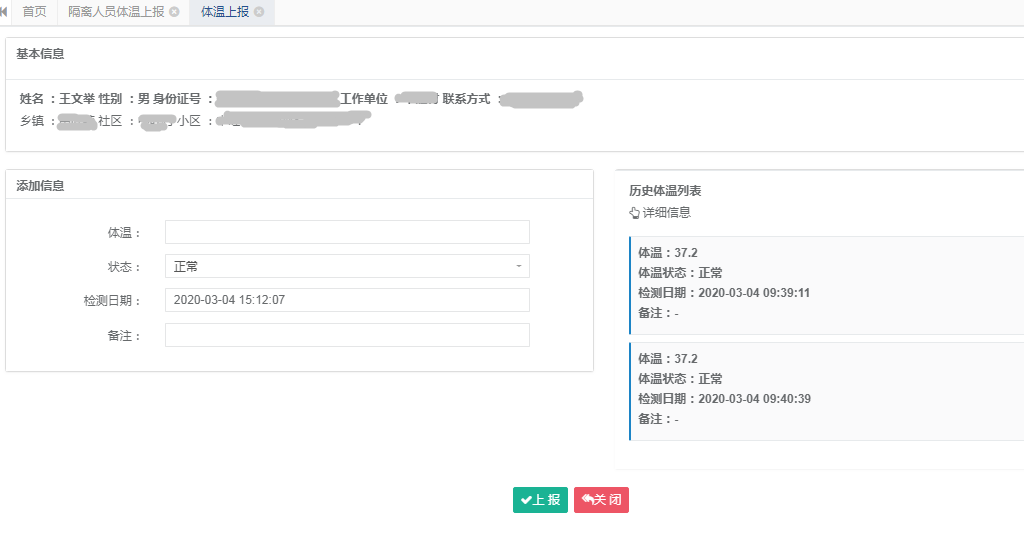Expand the 状态 dropdown arrow
Screen dimensions: 1024x533
(518, 267)
